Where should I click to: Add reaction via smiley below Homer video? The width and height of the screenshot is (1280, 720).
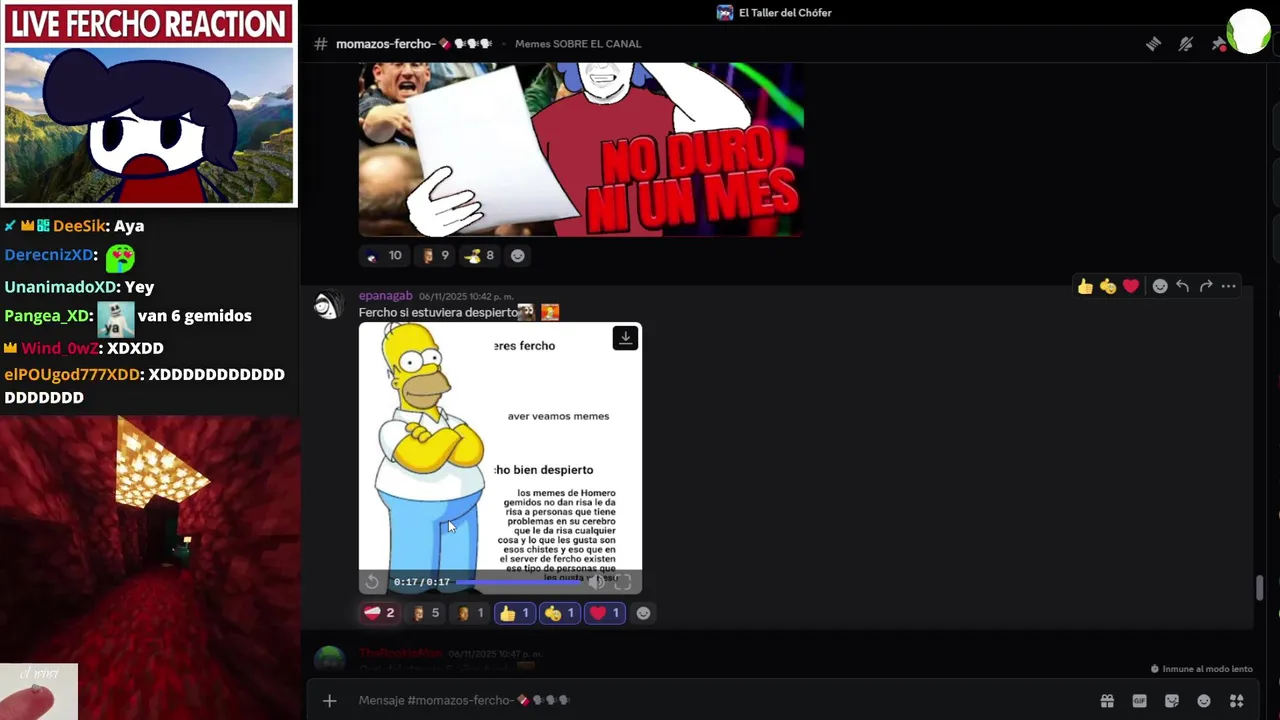pyautogui.click(x=644, y=613)
